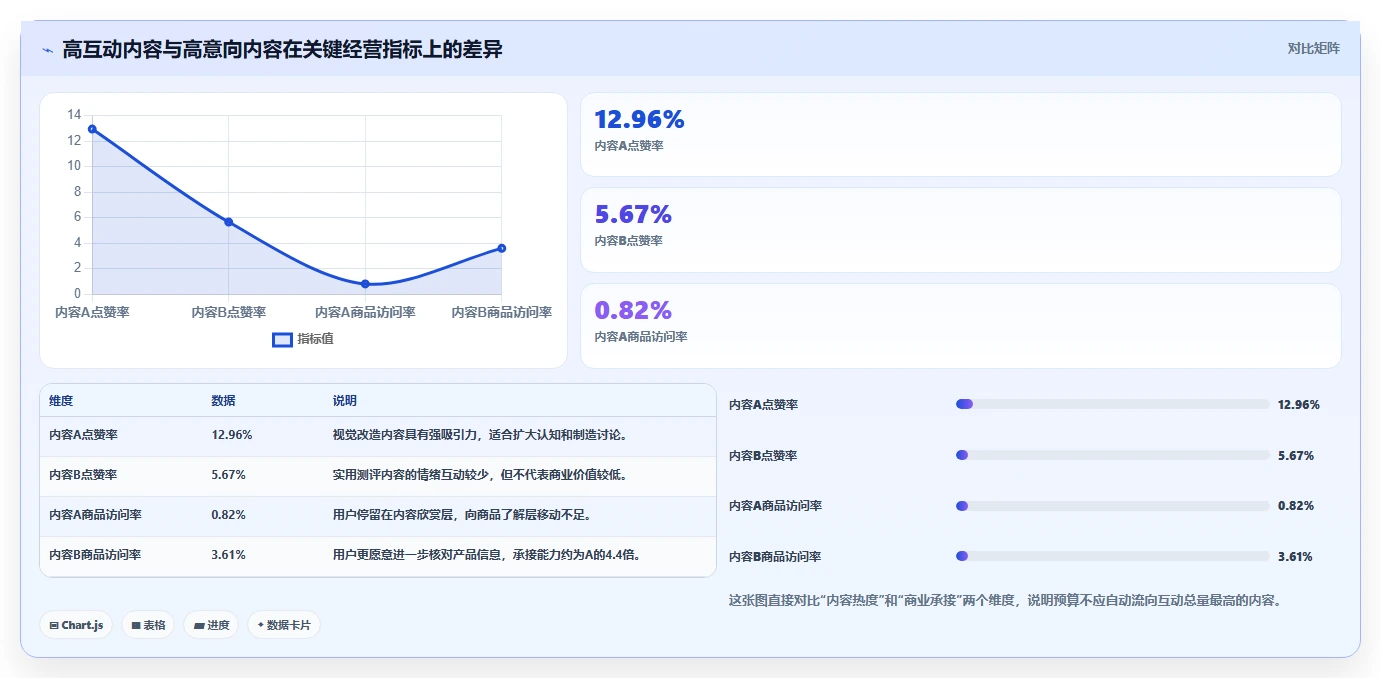Click the 5.67% stat card
The height and width of the screenshot is (678, 1381).
click(x=960, y=230)
